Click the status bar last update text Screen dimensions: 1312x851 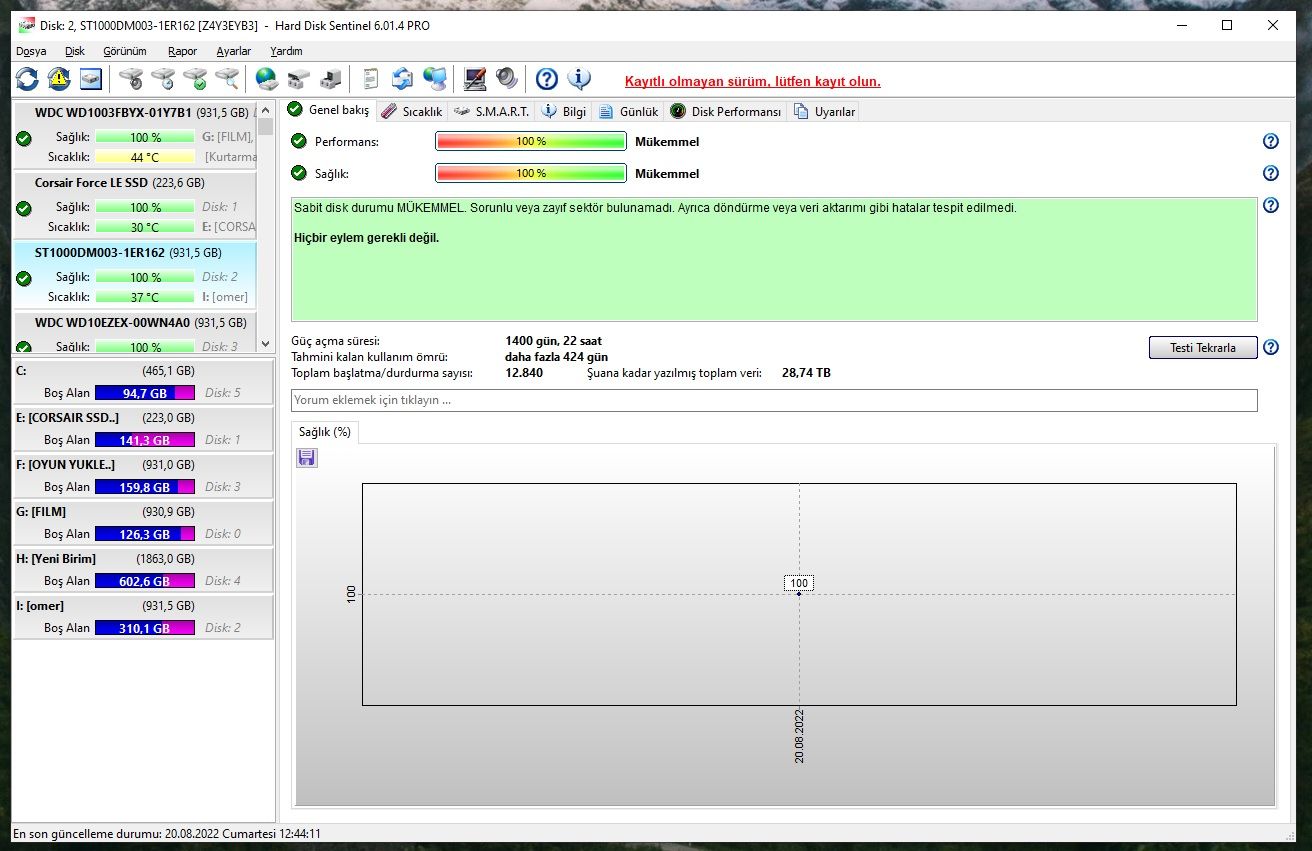167,833
